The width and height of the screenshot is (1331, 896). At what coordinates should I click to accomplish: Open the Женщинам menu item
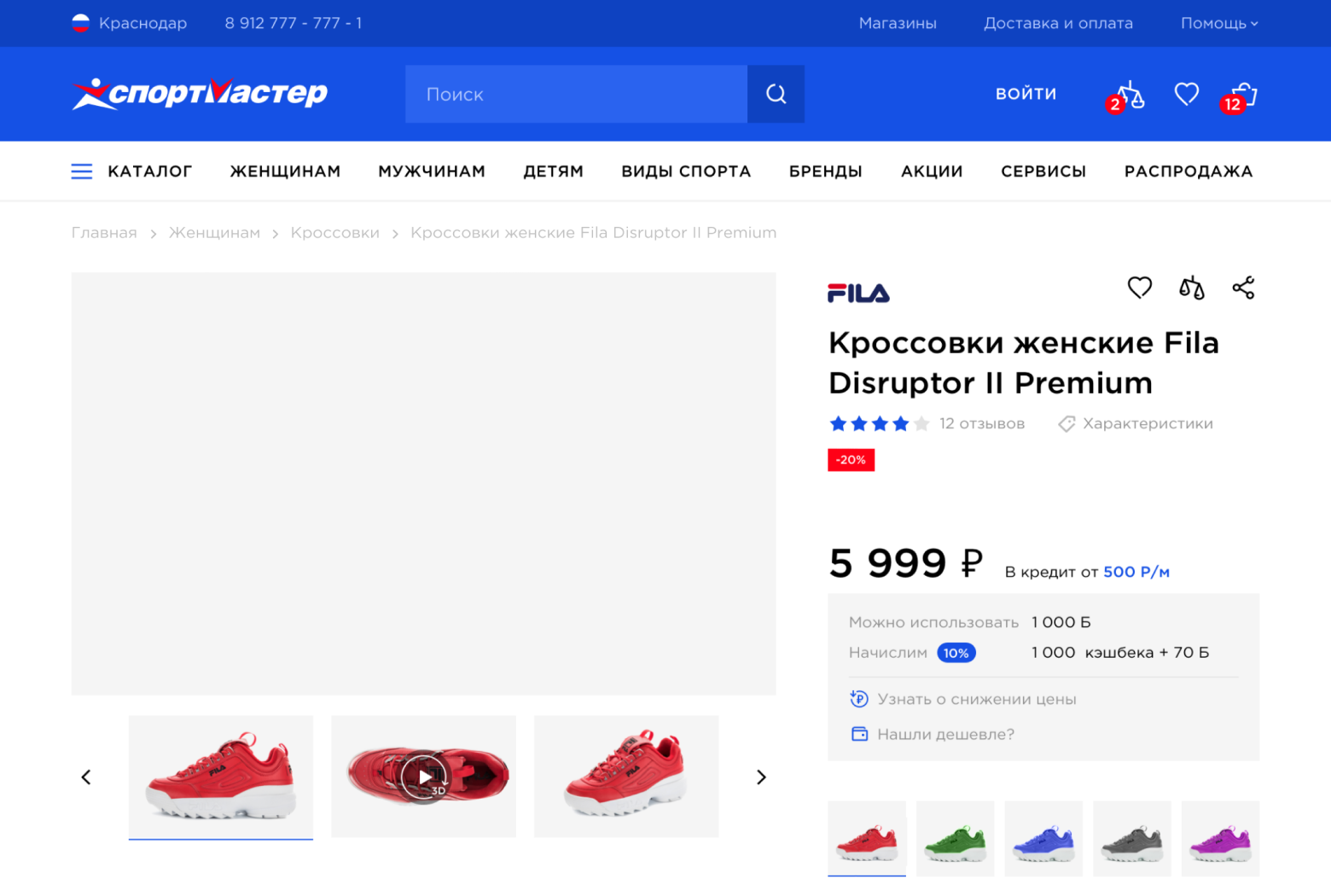285,172
